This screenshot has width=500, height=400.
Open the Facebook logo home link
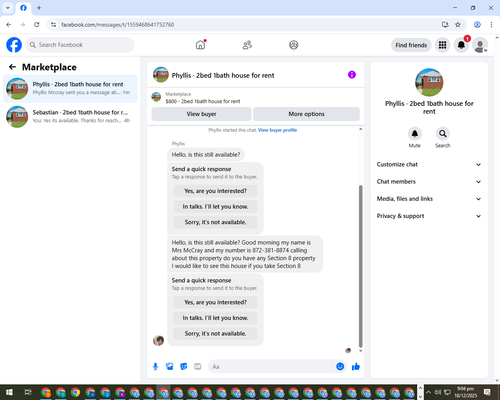(14, 45)
